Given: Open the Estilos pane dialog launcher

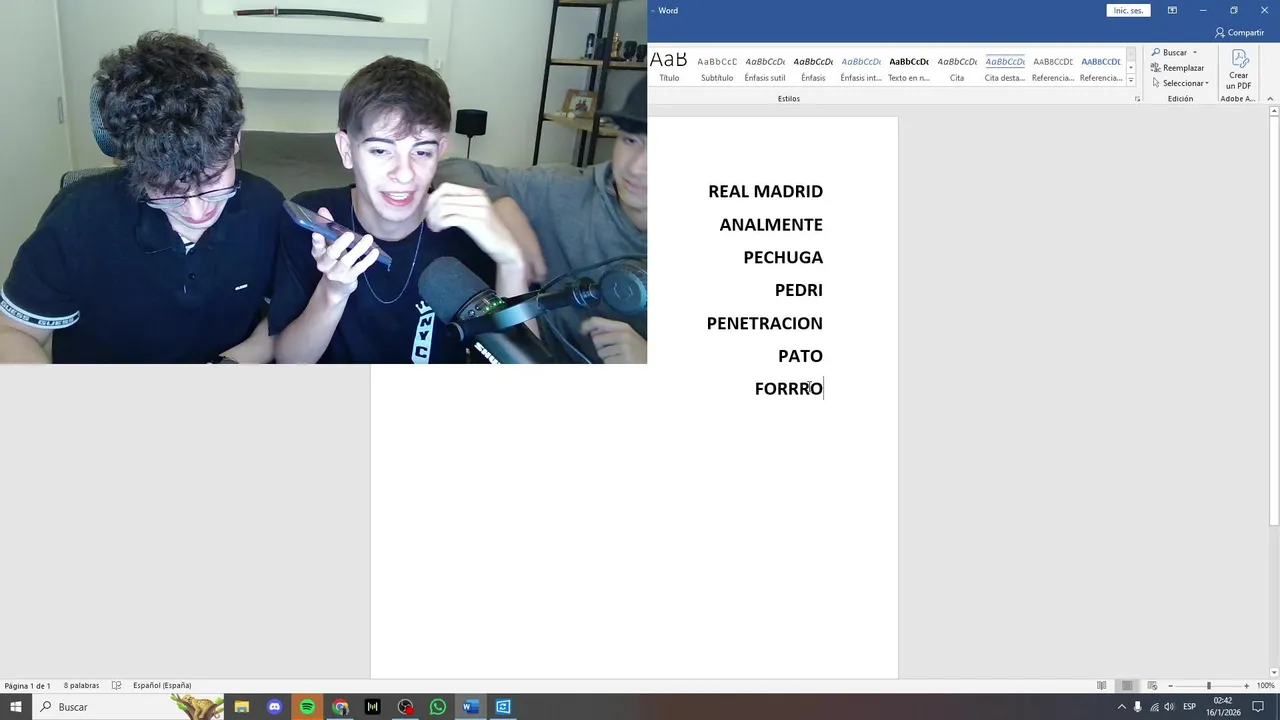Looking at the screenshot, I should tap(1137, 99).
